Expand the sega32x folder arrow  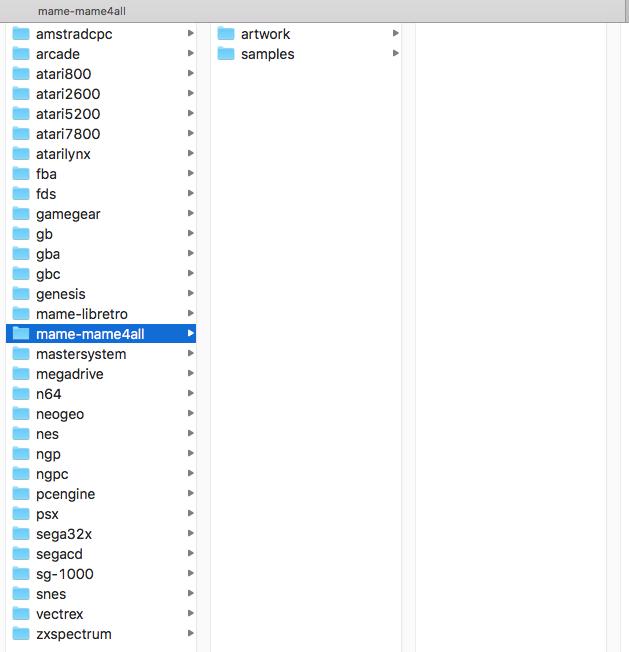[x=191, y=533]
